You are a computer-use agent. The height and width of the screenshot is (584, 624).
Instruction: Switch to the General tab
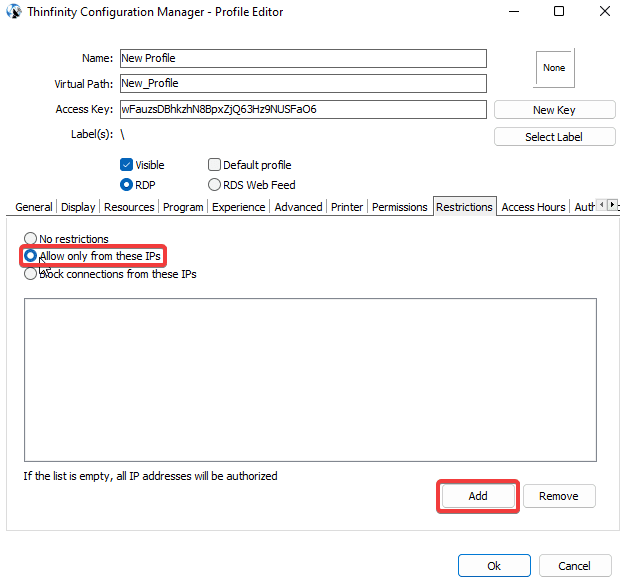coord(34,207)
